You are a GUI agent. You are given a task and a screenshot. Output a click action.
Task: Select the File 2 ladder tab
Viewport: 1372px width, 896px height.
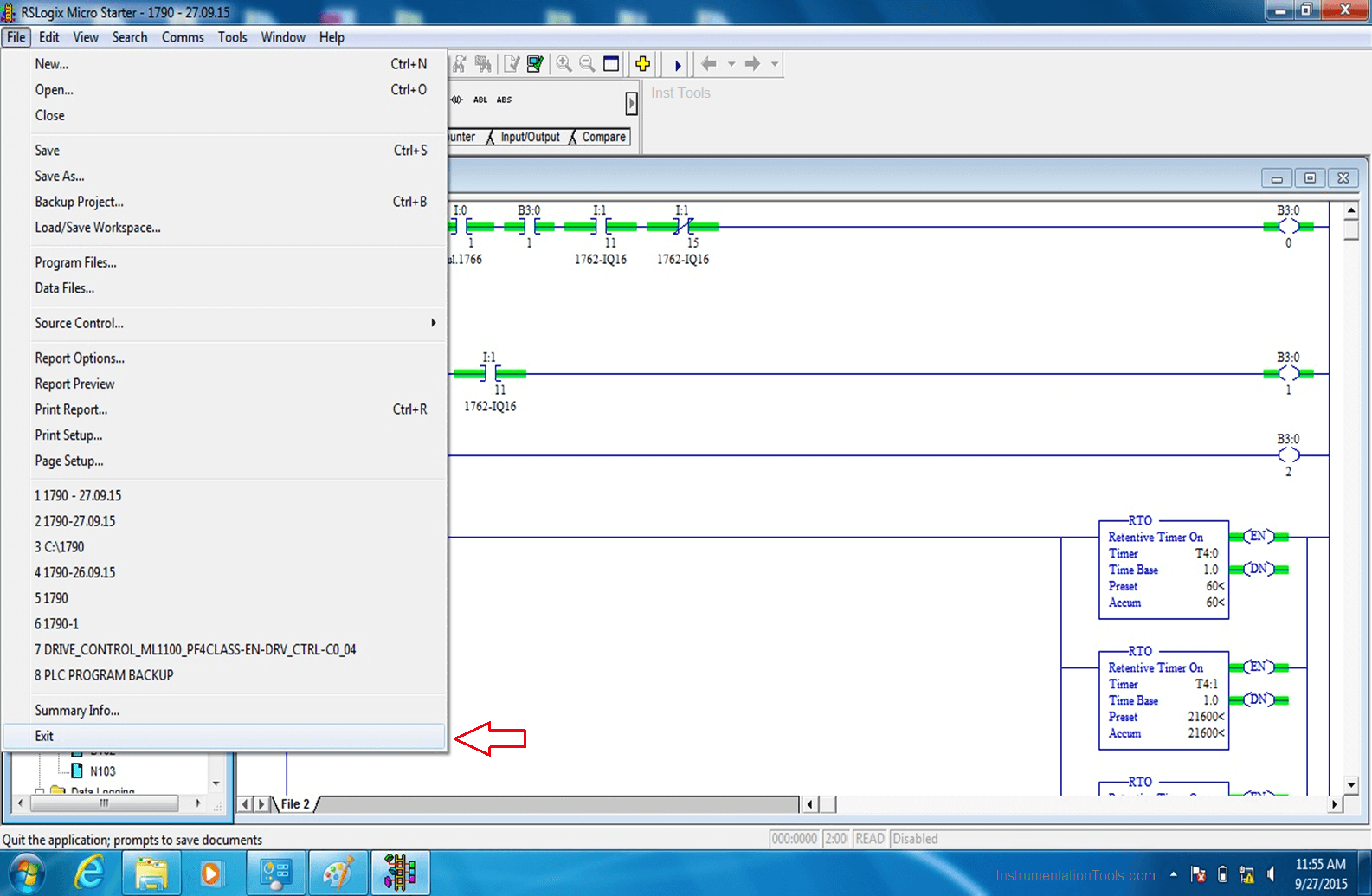coord(295,804)
